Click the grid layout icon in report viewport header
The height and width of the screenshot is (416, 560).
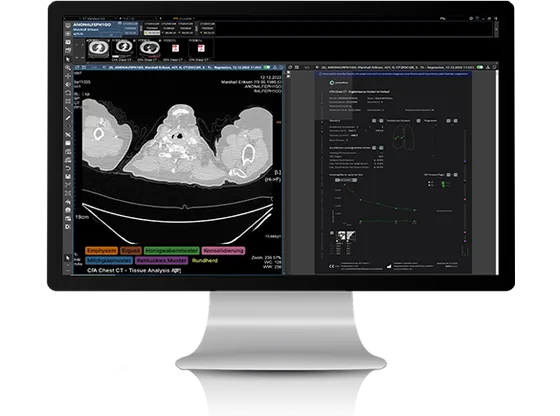[297, 67]
